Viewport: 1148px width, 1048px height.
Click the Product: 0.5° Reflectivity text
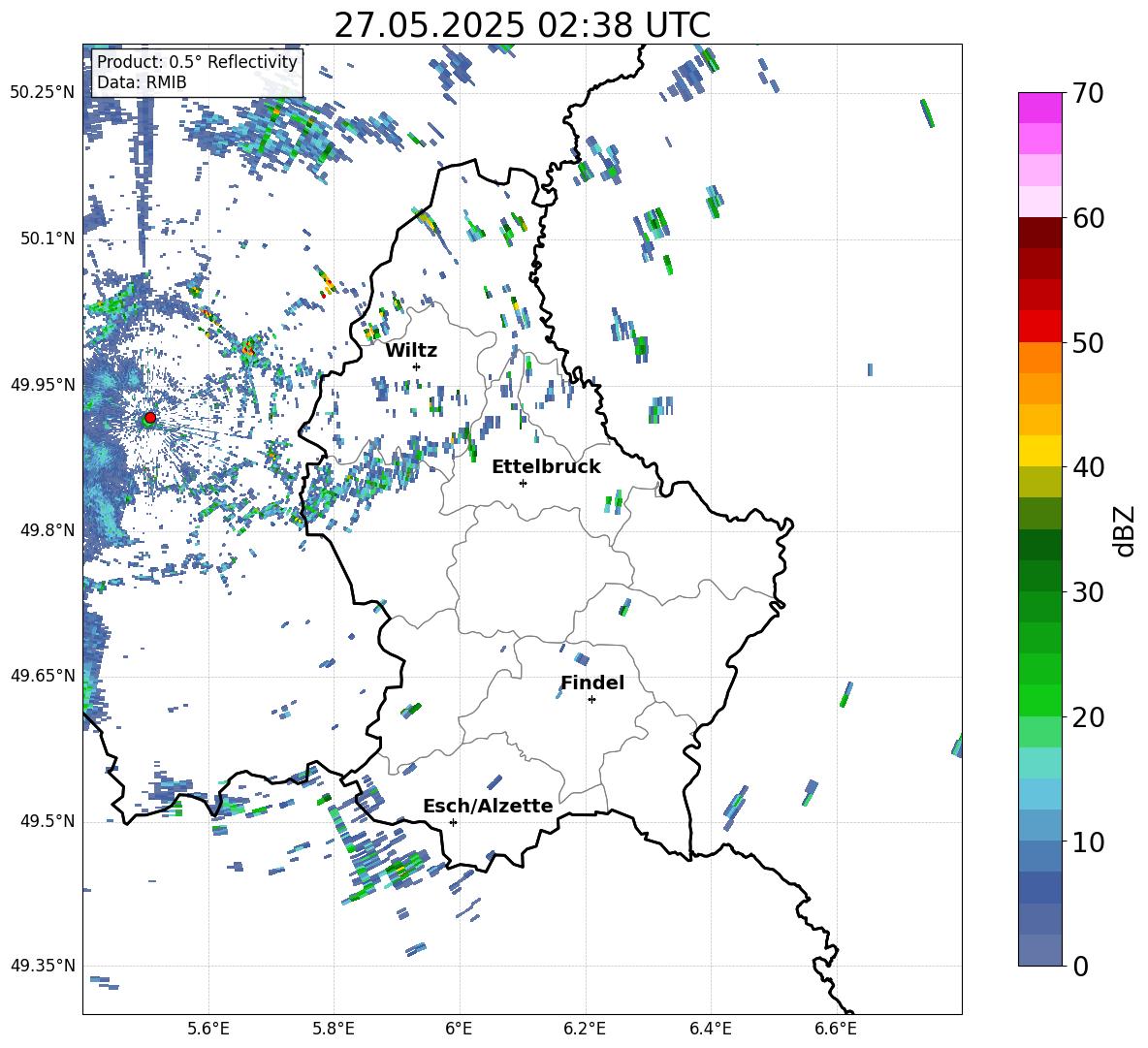coord(197,62)
